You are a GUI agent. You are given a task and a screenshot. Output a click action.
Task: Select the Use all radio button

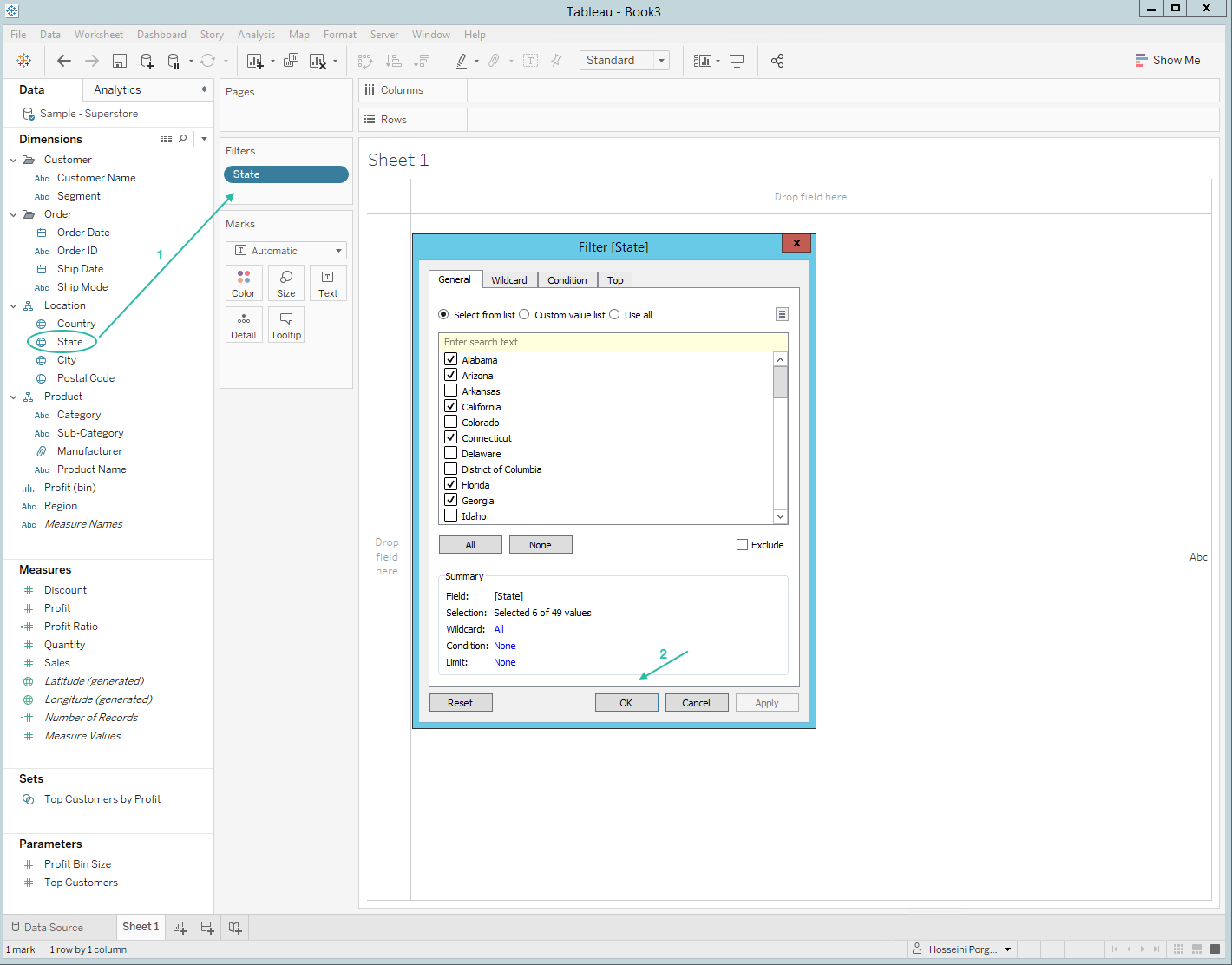click(615, 315)
